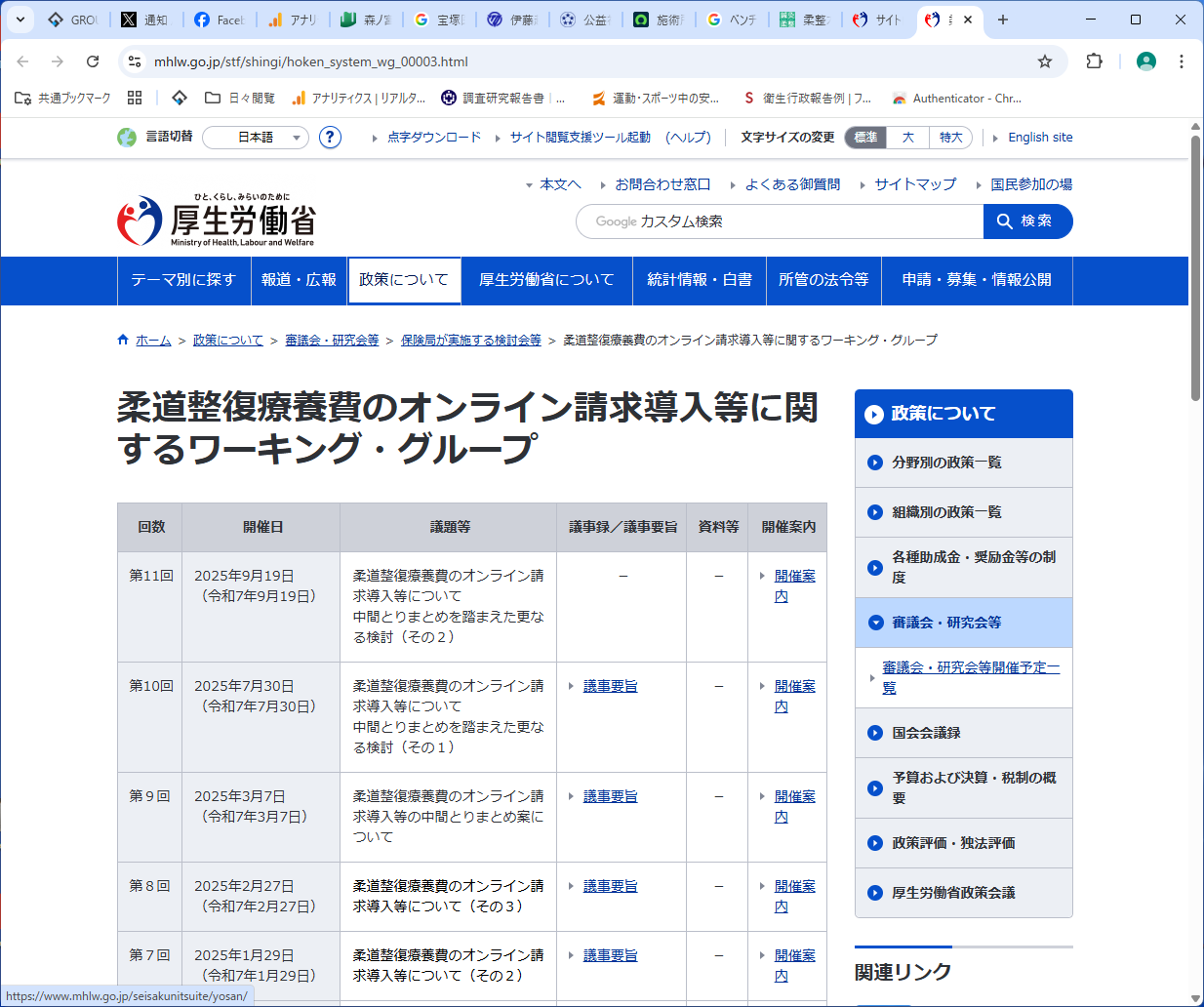Click the bookmark star icon in address bar
This screenshot has height=1007, width=1204.
(1044, 61)
